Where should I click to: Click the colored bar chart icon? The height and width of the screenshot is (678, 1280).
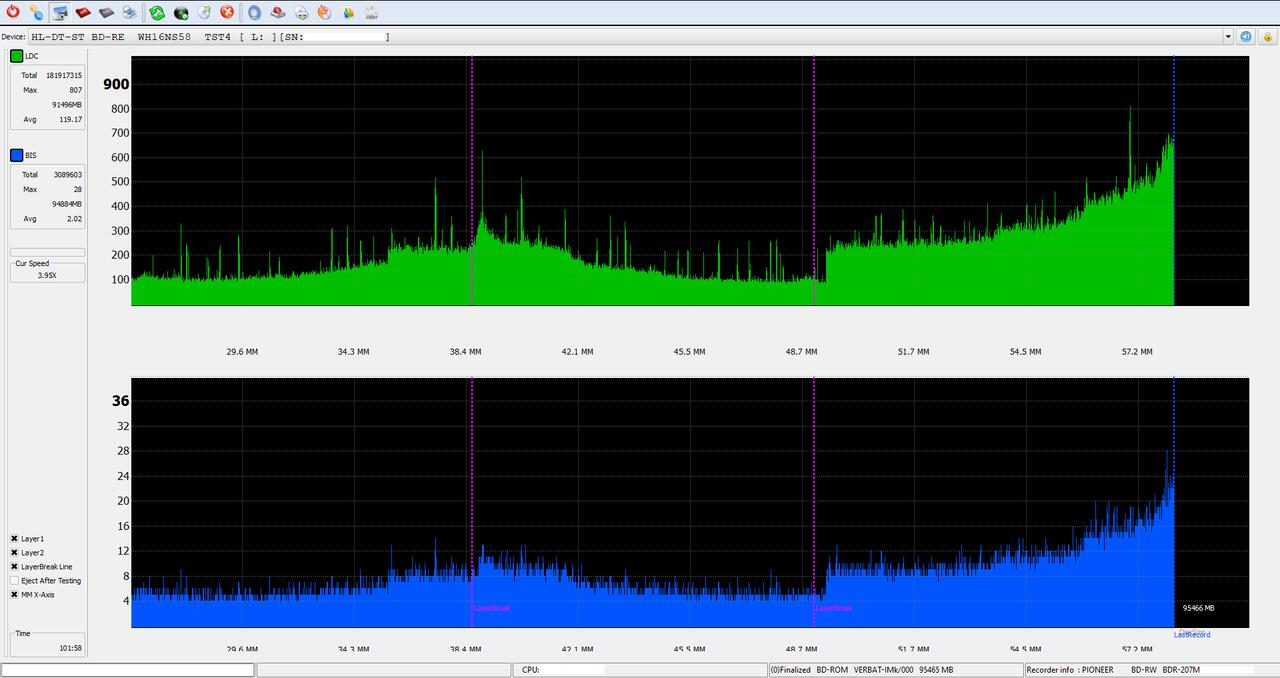[x=348, y=13]
